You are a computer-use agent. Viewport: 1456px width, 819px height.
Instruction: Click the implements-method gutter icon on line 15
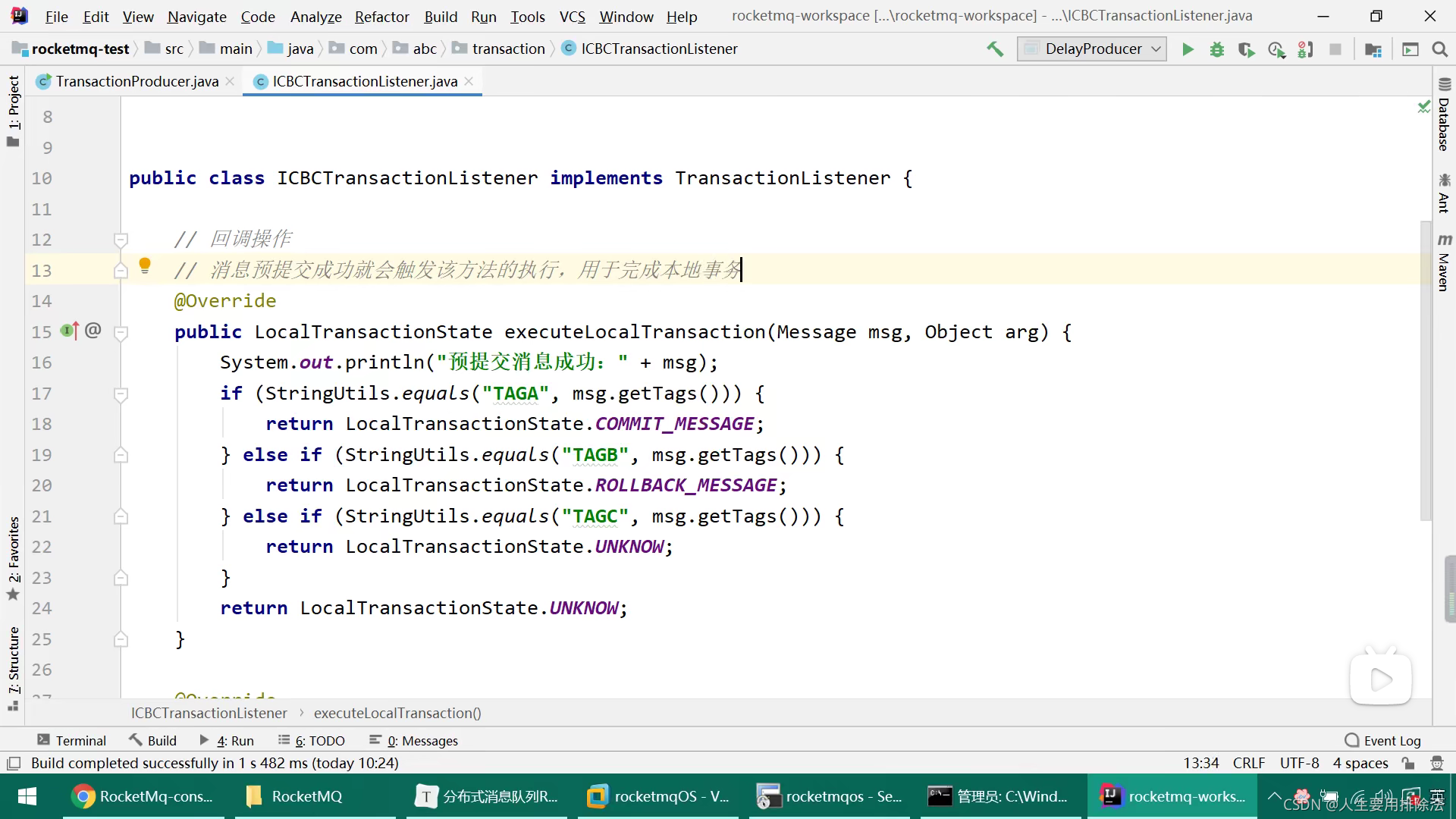pos(69,331)
